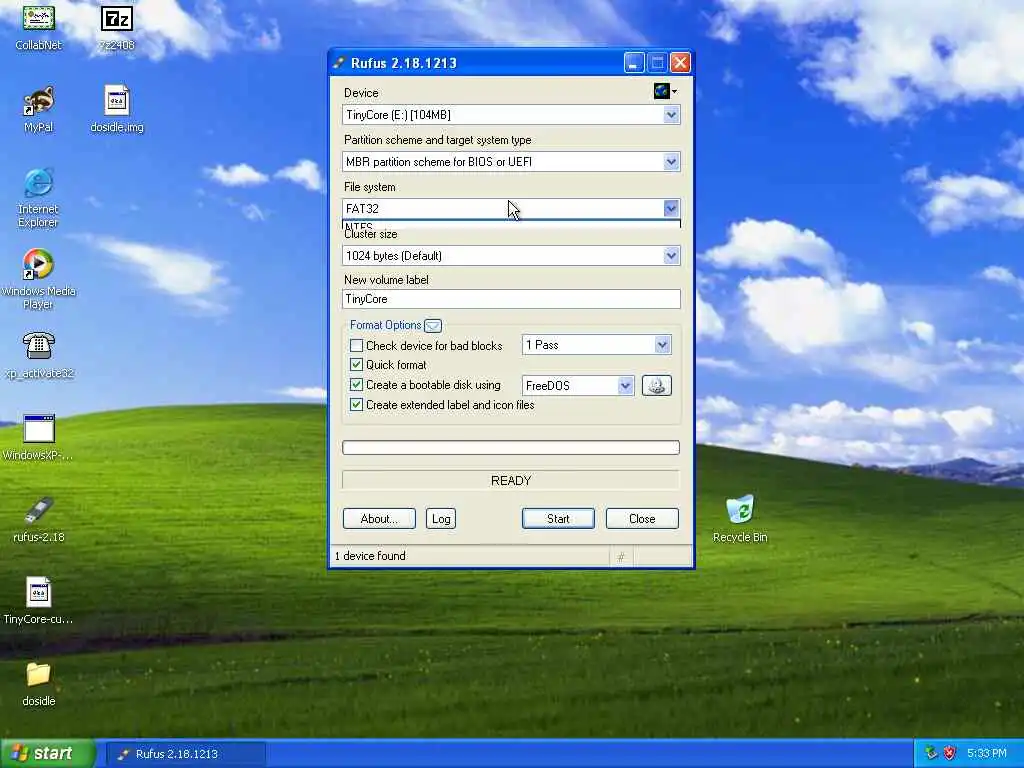The image size is (1024, 768).
Task: Select the MyPal desktop shortcut
Action: coord(39,109)
